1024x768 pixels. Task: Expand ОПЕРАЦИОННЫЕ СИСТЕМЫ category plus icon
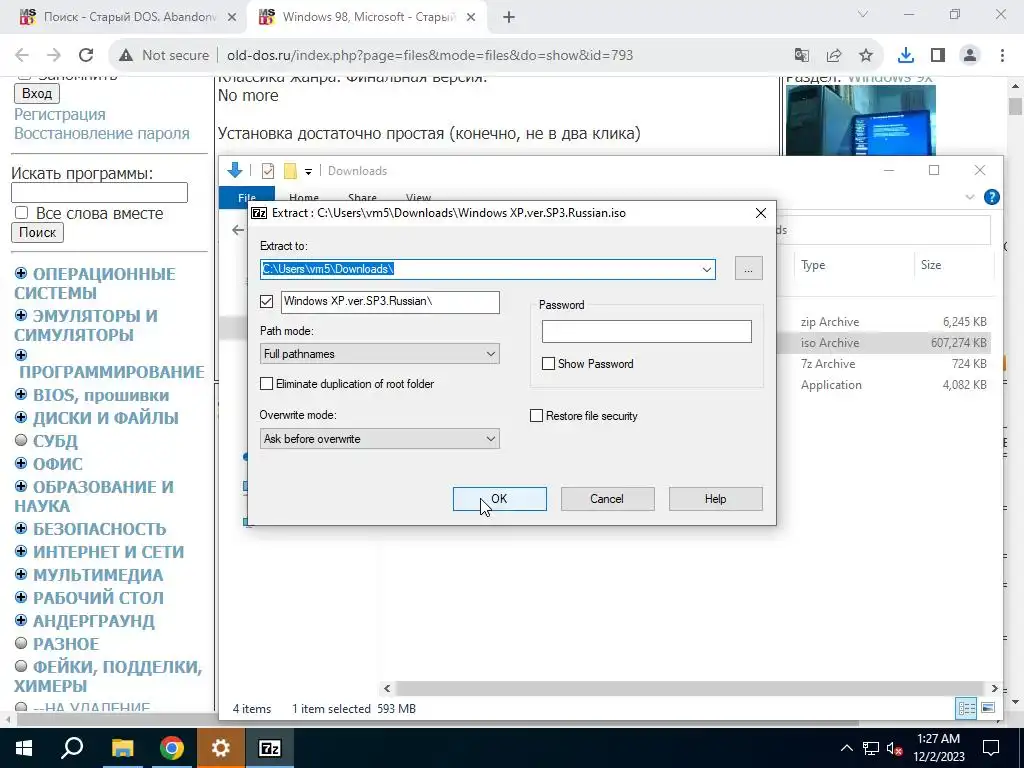(21, 273)
